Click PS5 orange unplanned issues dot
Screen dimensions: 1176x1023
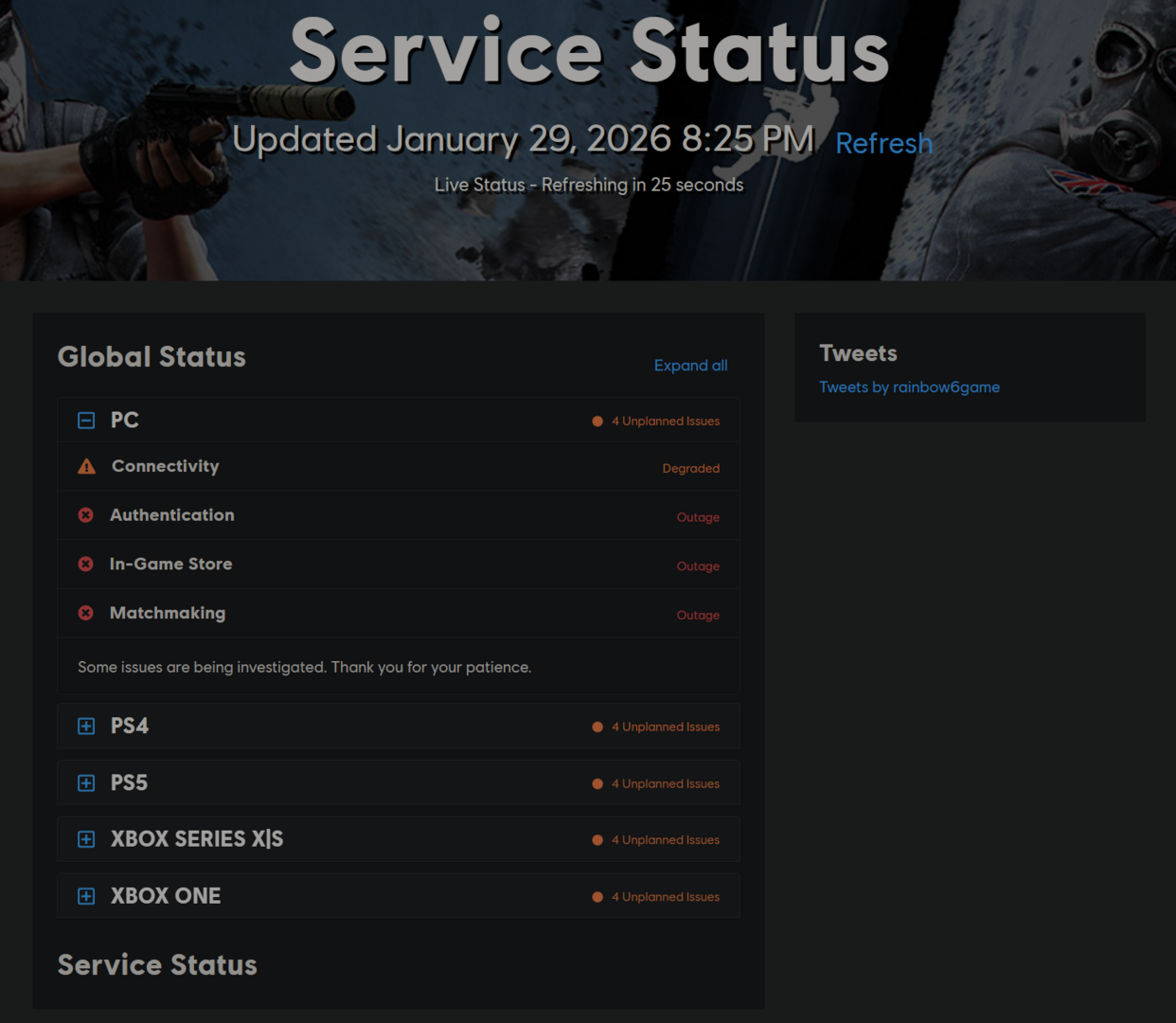tap(597, 784)
